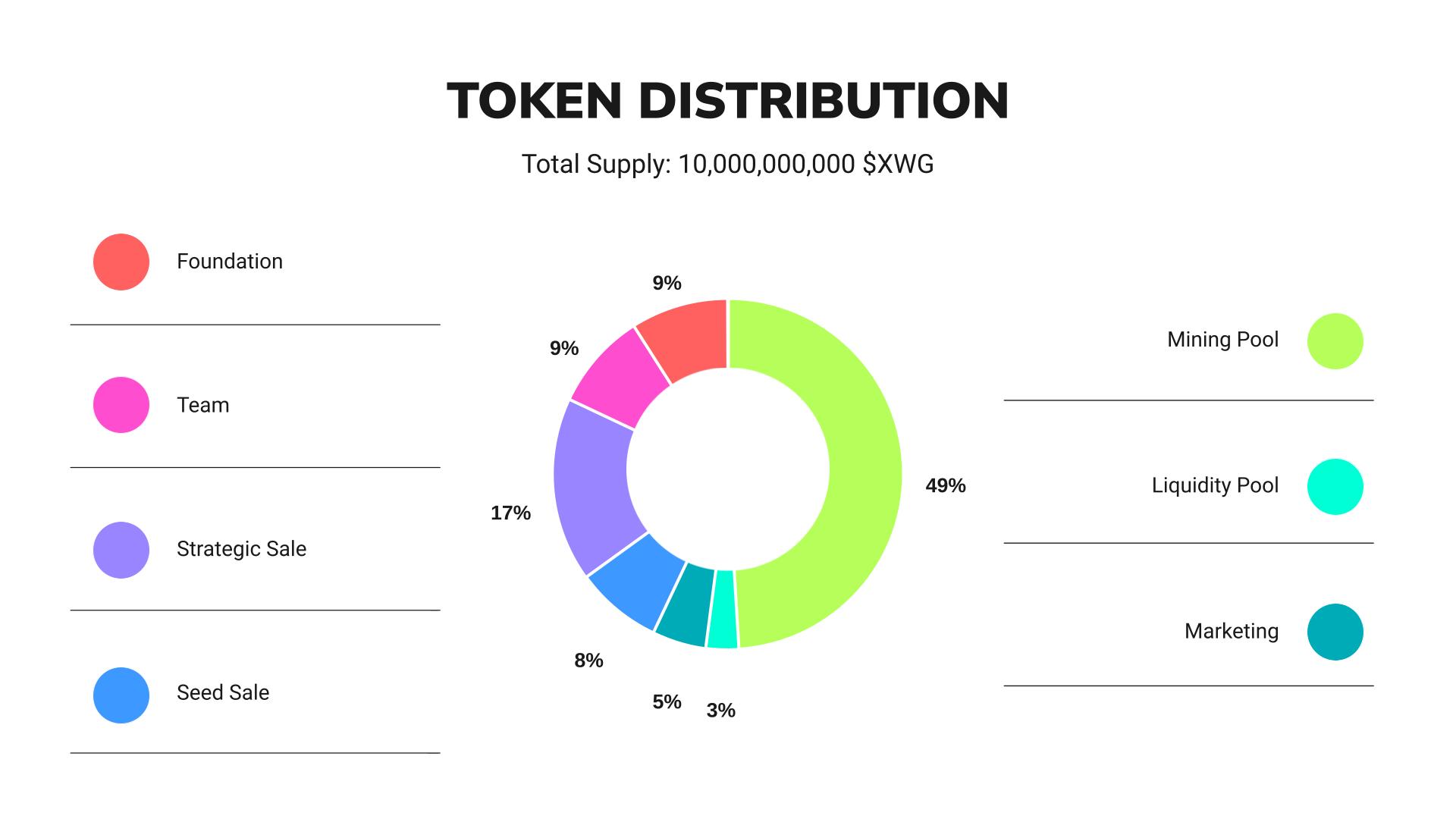Click the lime green Mining Pool circle
The image size is (1456, 819).
click(x=1335, y=341)
